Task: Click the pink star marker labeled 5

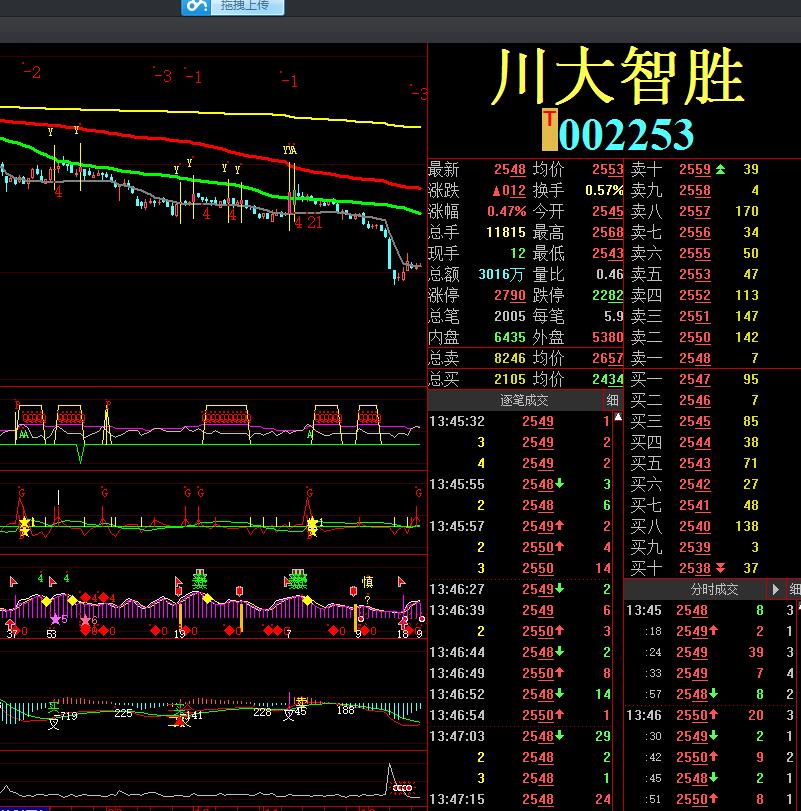Action: (55, 619)
